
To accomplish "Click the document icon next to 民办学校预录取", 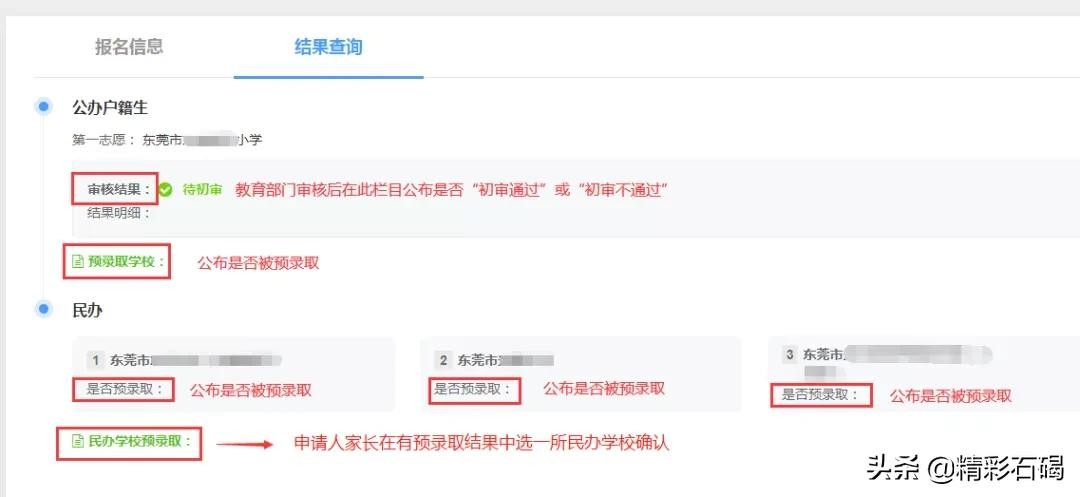I will 77,440.
